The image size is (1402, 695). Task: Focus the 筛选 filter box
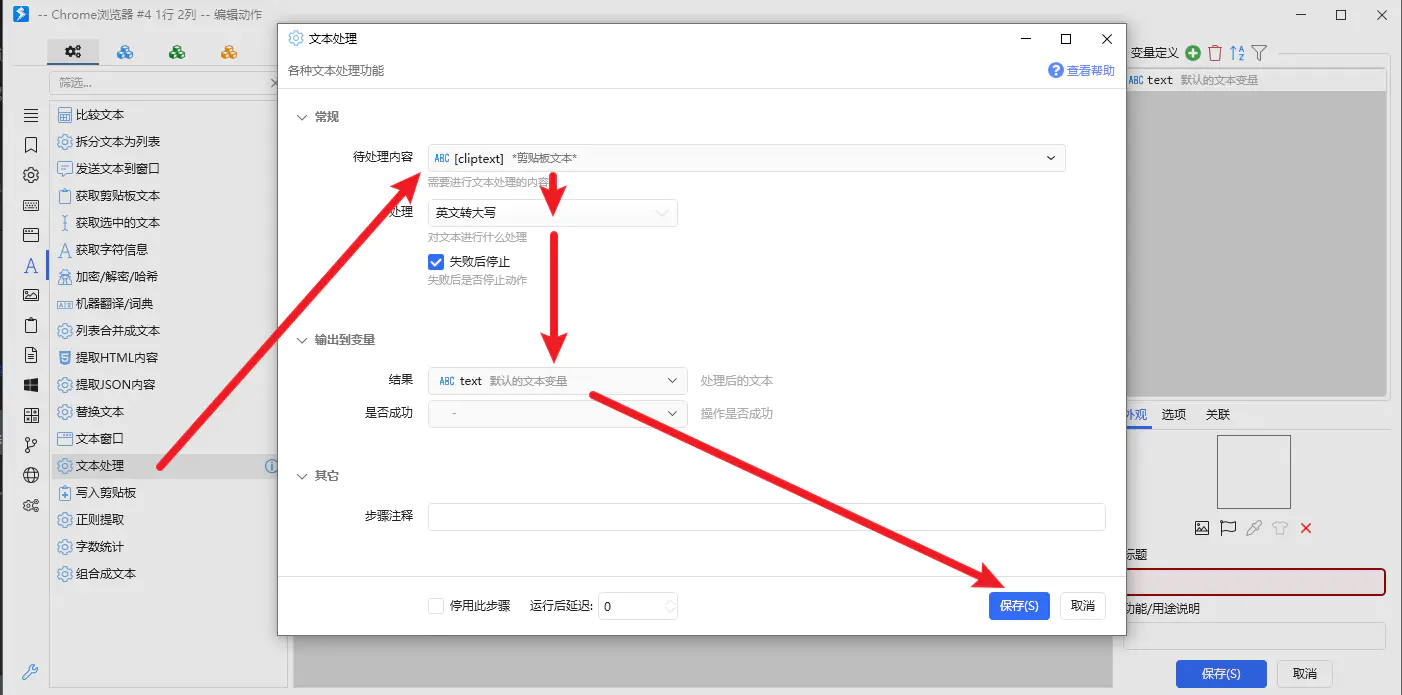pyautogui.click(x=163, y=83)
